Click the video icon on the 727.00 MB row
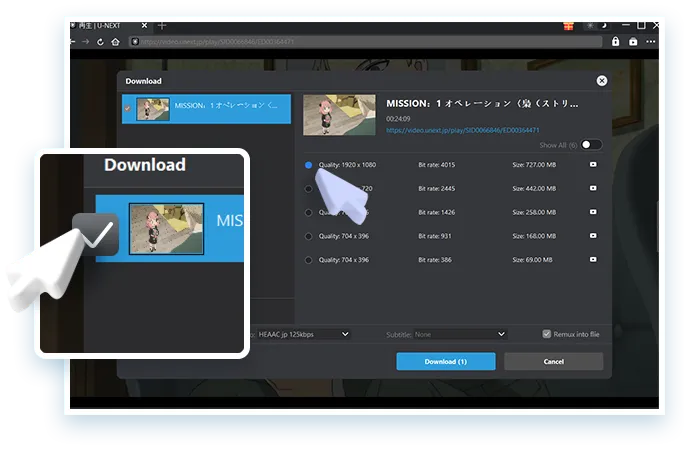 coord(593,165)
